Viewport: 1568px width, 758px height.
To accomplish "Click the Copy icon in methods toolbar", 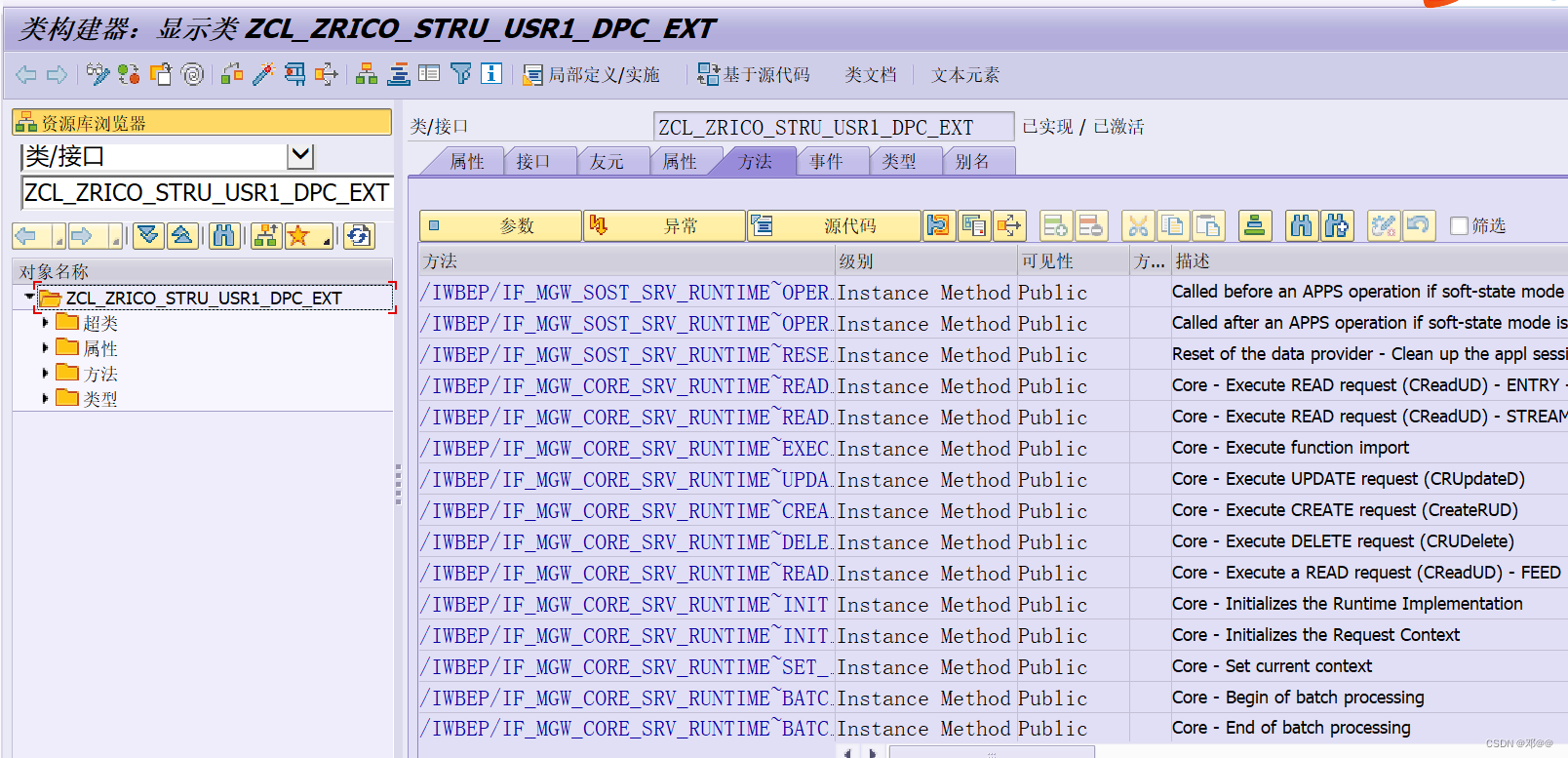I will click(1172, 226).
